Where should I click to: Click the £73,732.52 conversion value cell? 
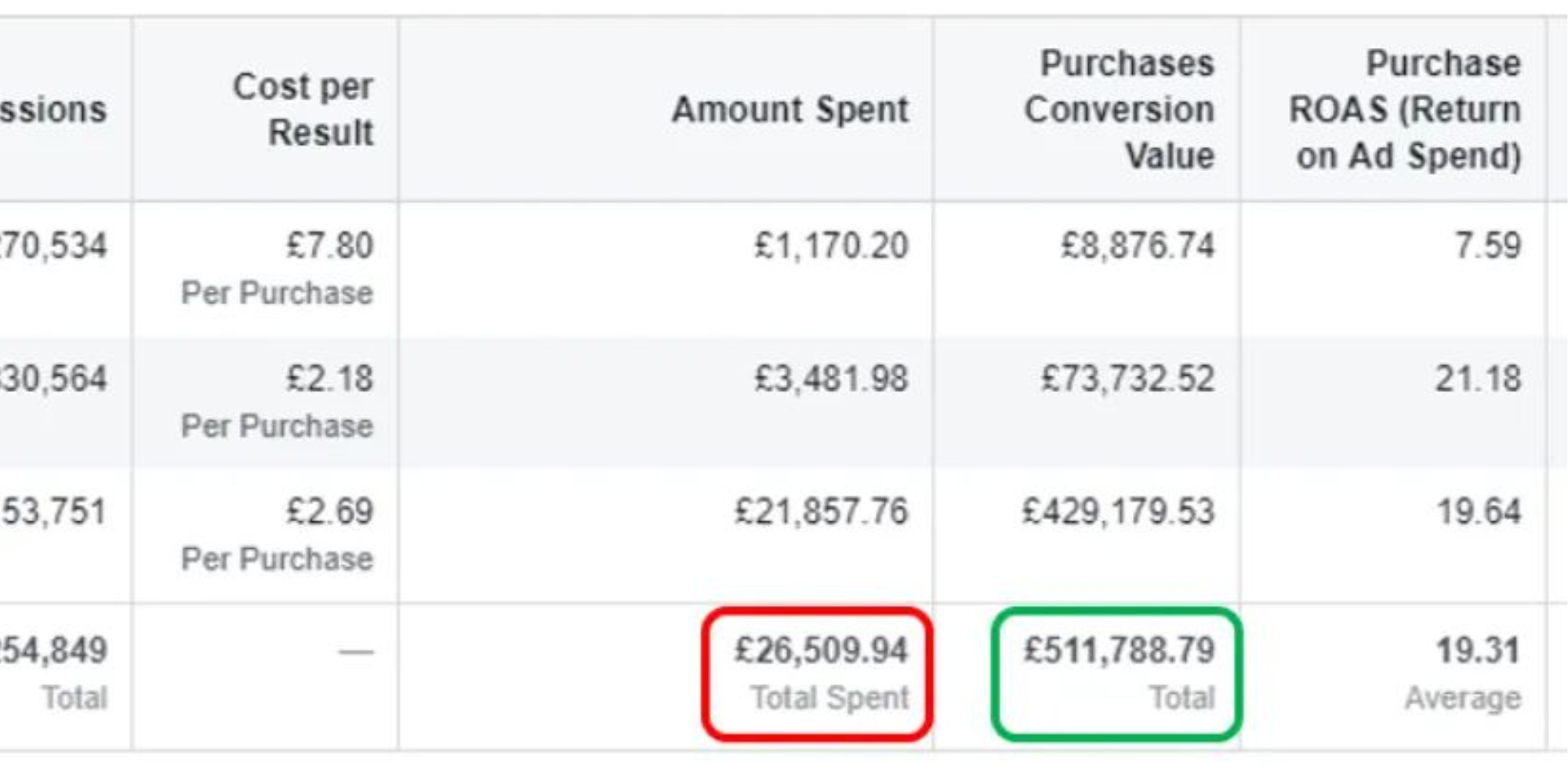click(x=1128, y=379)
